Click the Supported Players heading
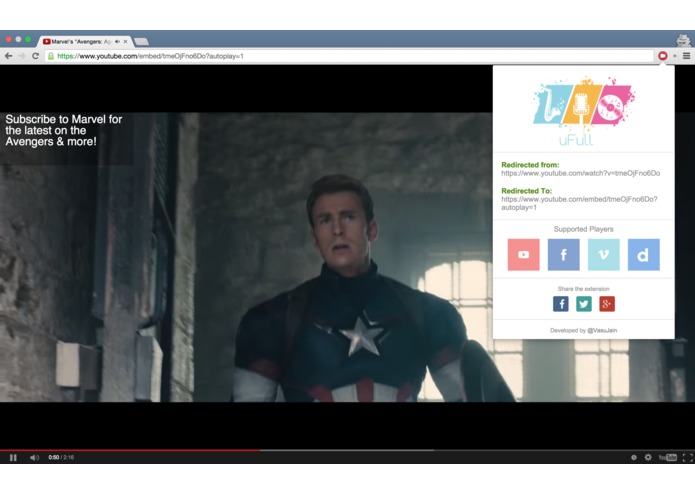 pyautogui.click(x=583, y=229)
